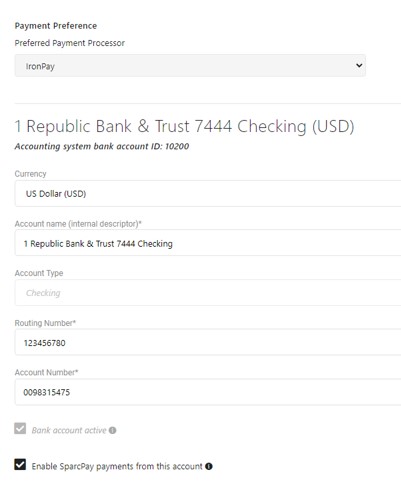Toggle the Bank account active checkbox

point(20,429)
